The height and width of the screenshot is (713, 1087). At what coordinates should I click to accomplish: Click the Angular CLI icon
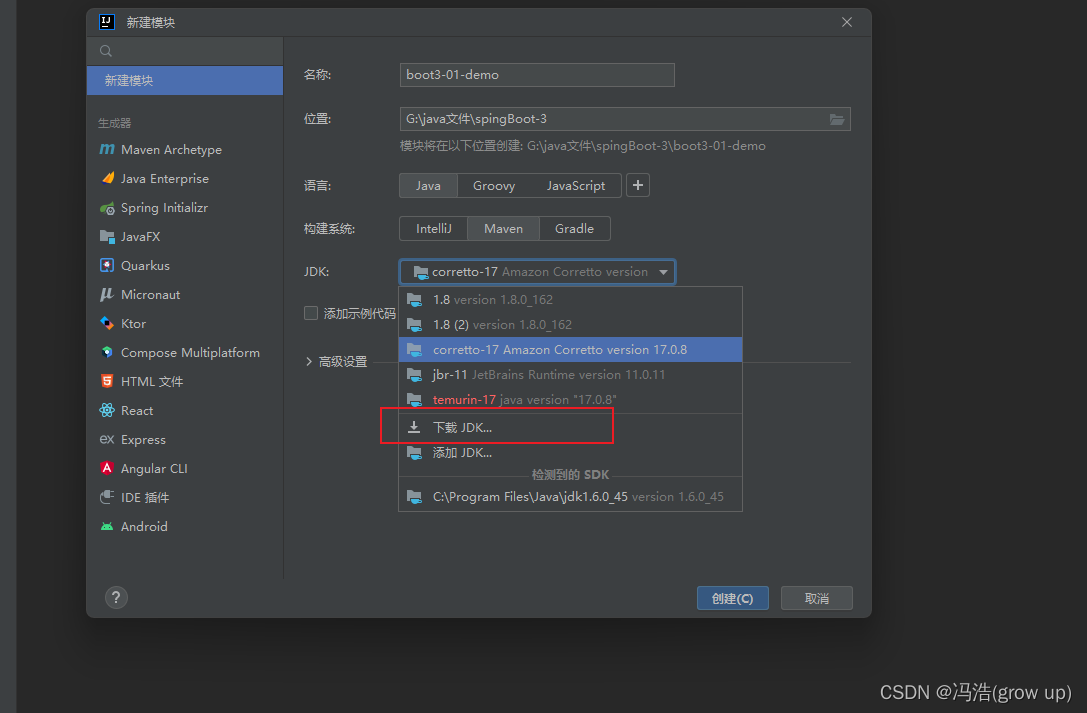(x=107, y=468)
